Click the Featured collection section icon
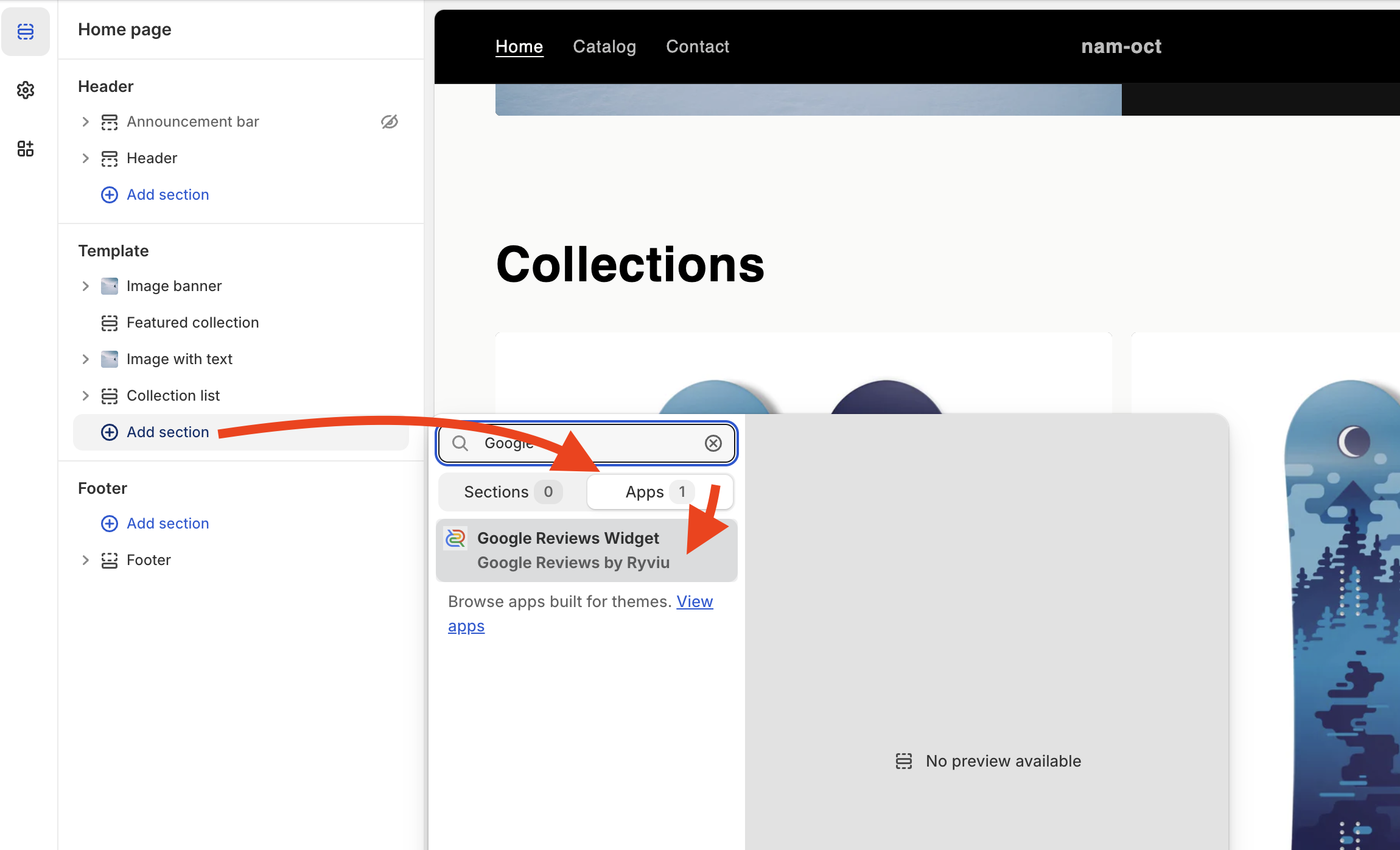Image resolution: width=1400 pixels, height=850 pixels. tap(110, 323)
